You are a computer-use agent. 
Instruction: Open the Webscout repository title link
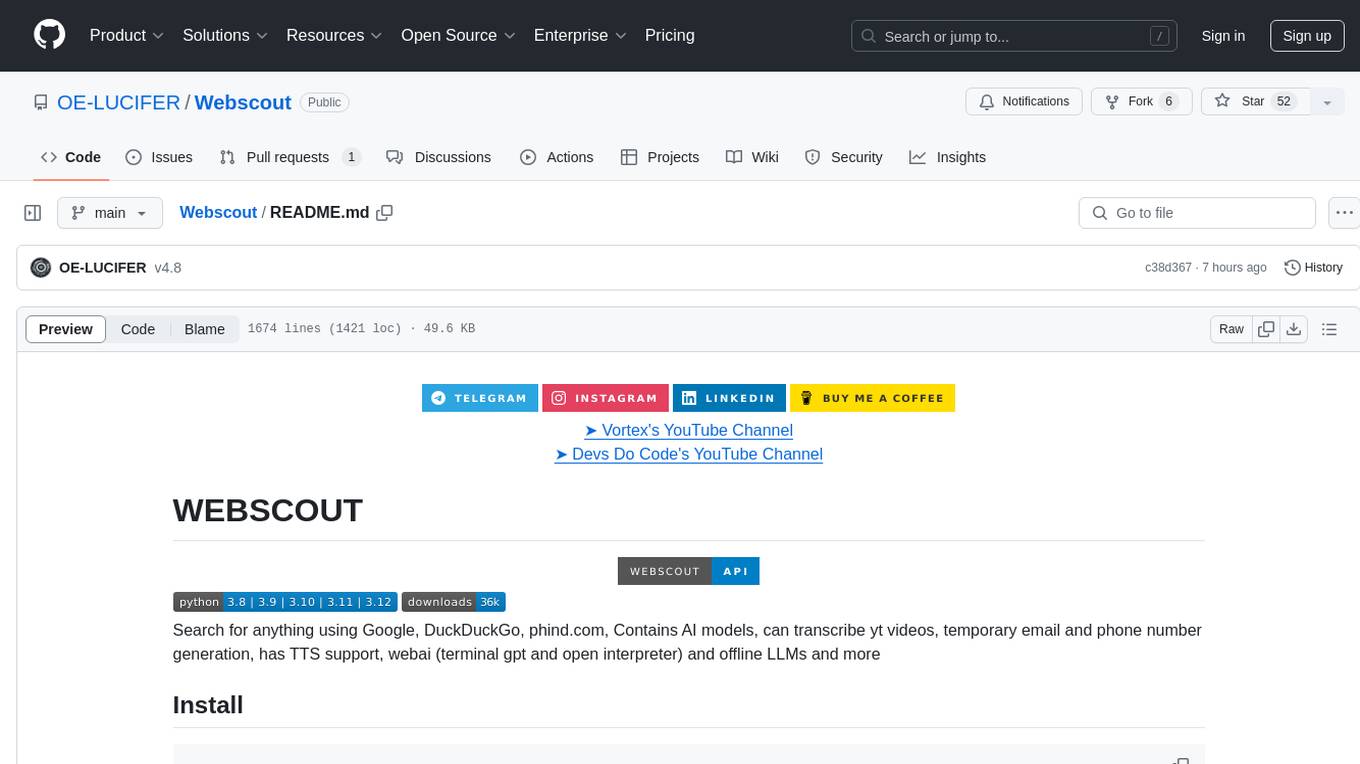(x=243, y=102)
